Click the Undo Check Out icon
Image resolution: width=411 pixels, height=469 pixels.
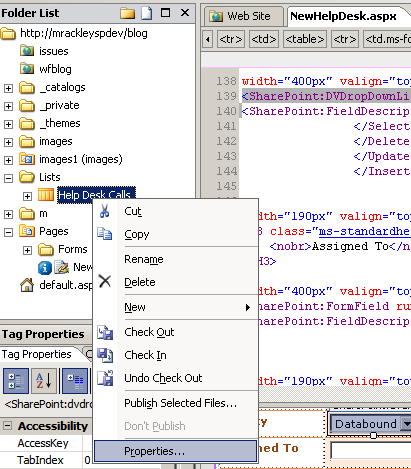point(105,378)
